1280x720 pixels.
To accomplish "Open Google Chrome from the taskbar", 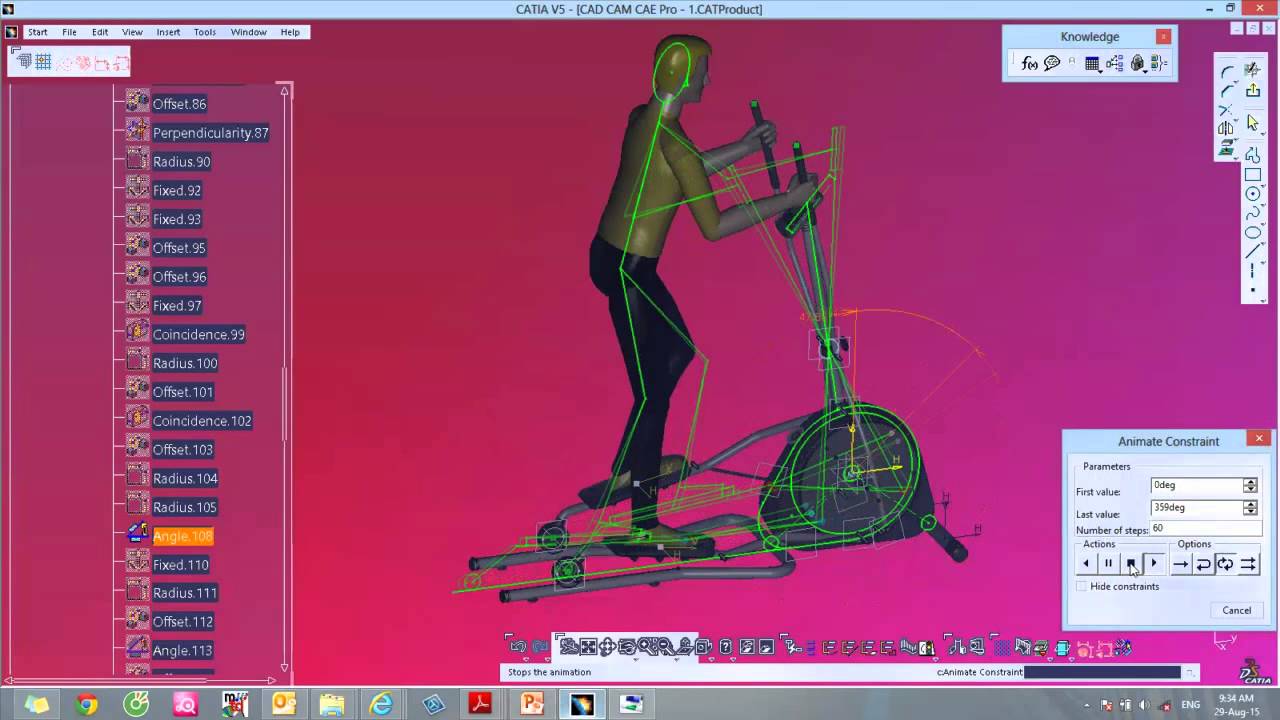I will coord(87,705).
